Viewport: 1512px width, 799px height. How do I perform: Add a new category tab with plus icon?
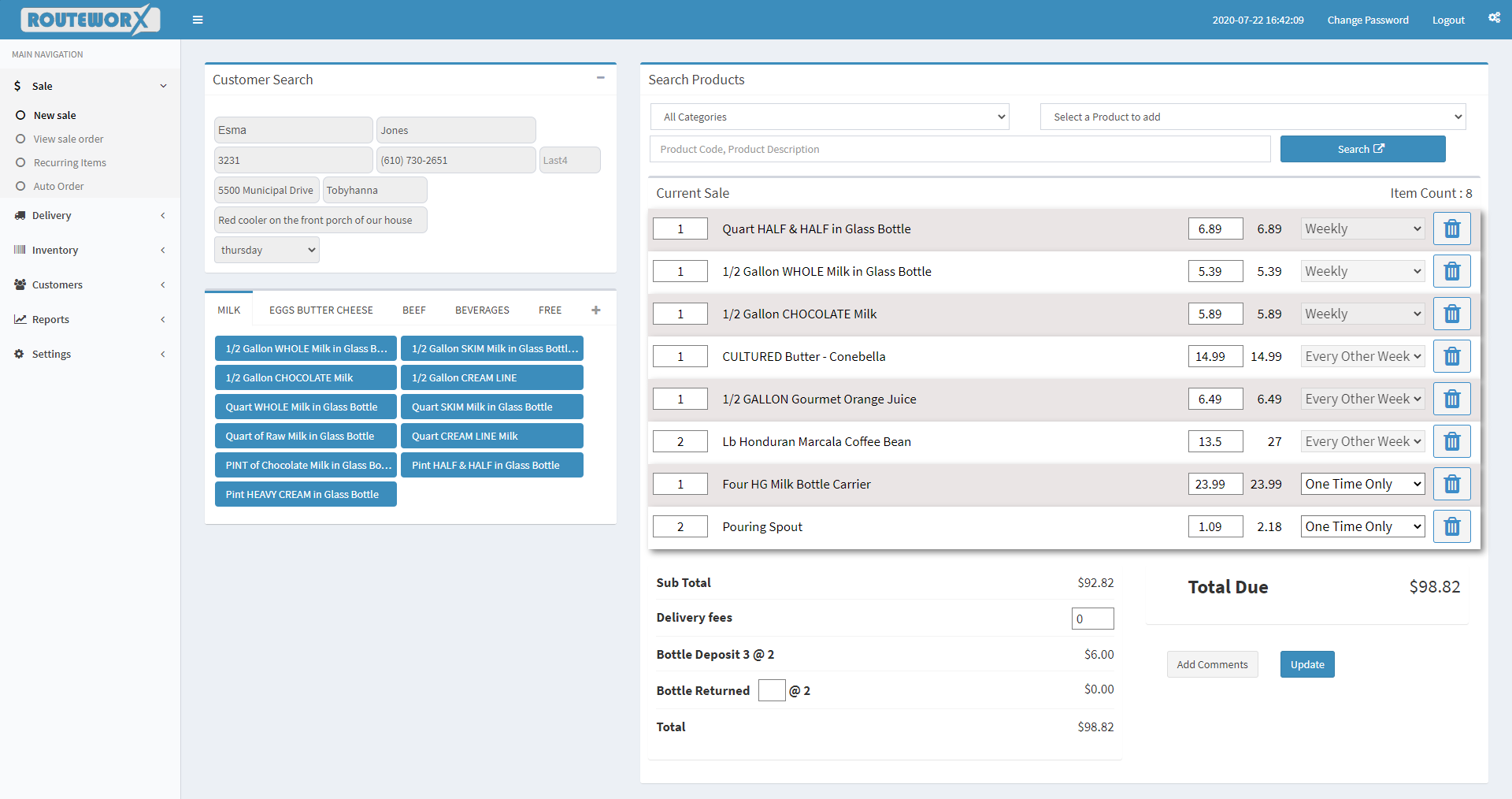point(596,310)
